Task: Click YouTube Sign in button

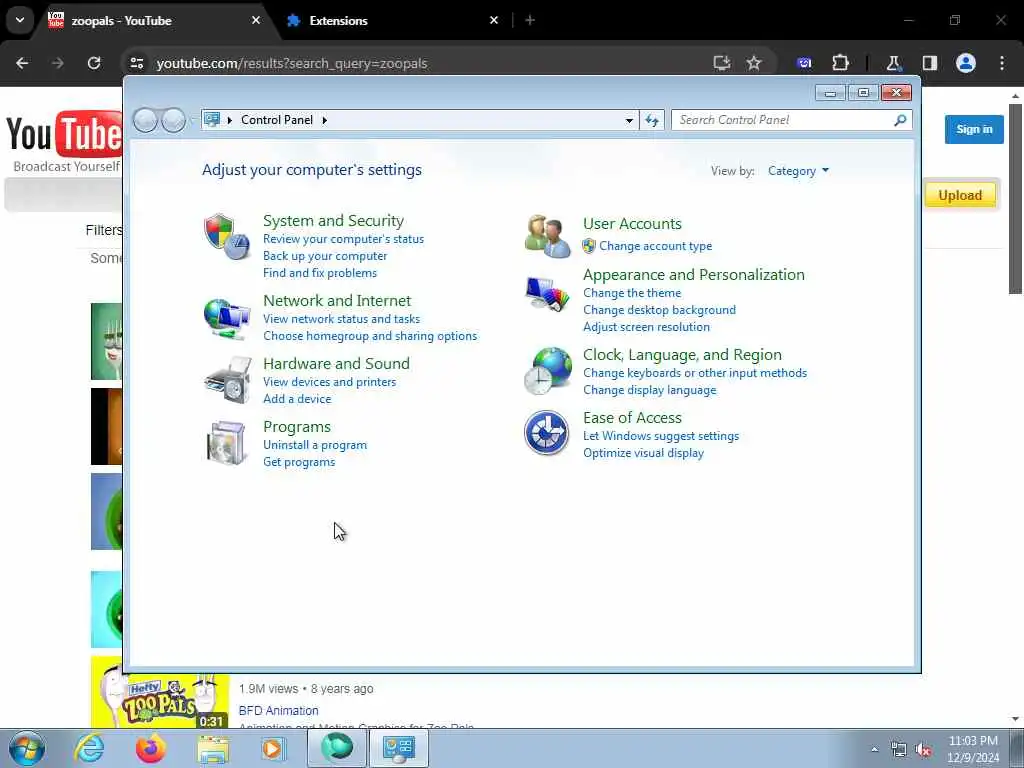Action: [974, 129]
